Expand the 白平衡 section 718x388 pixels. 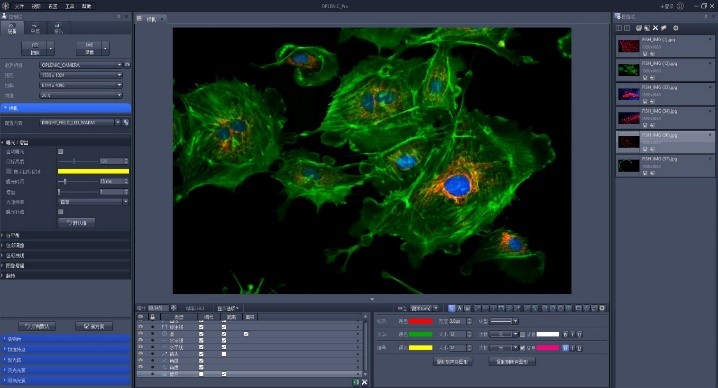pyautogui.click(x=65, y=235)
